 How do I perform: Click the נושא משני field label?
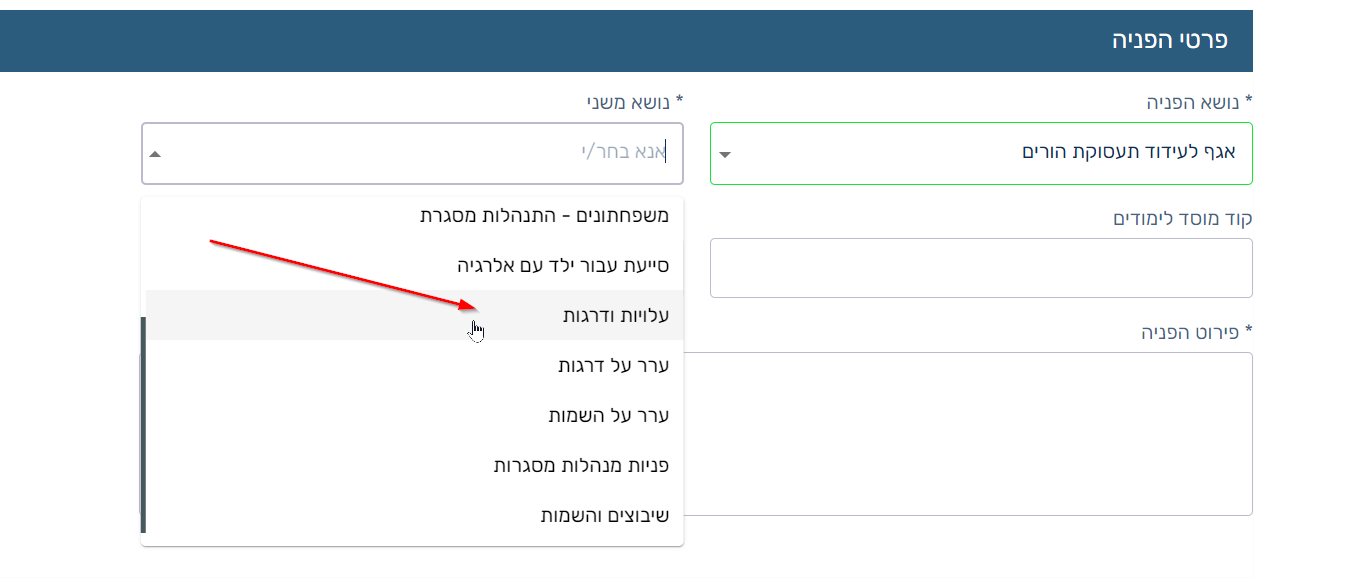[x=635, y=102]
